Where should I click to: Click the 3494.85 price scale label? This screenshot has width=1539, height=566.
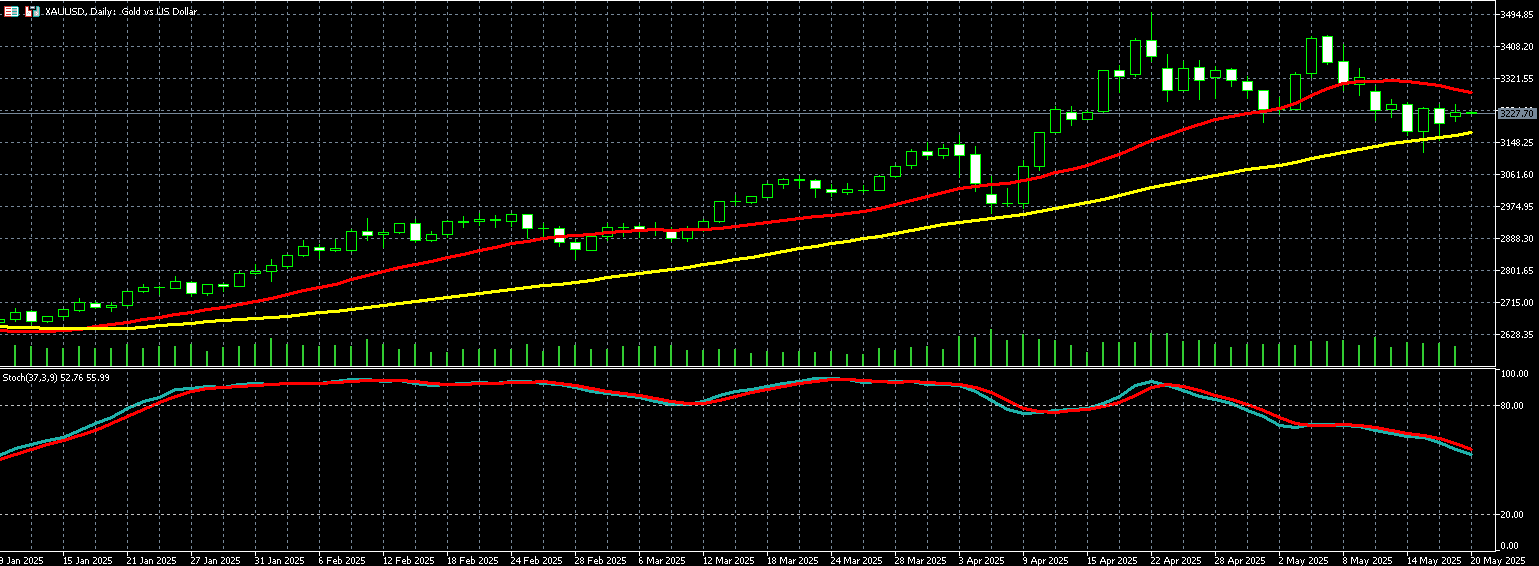click(1517, 15)
